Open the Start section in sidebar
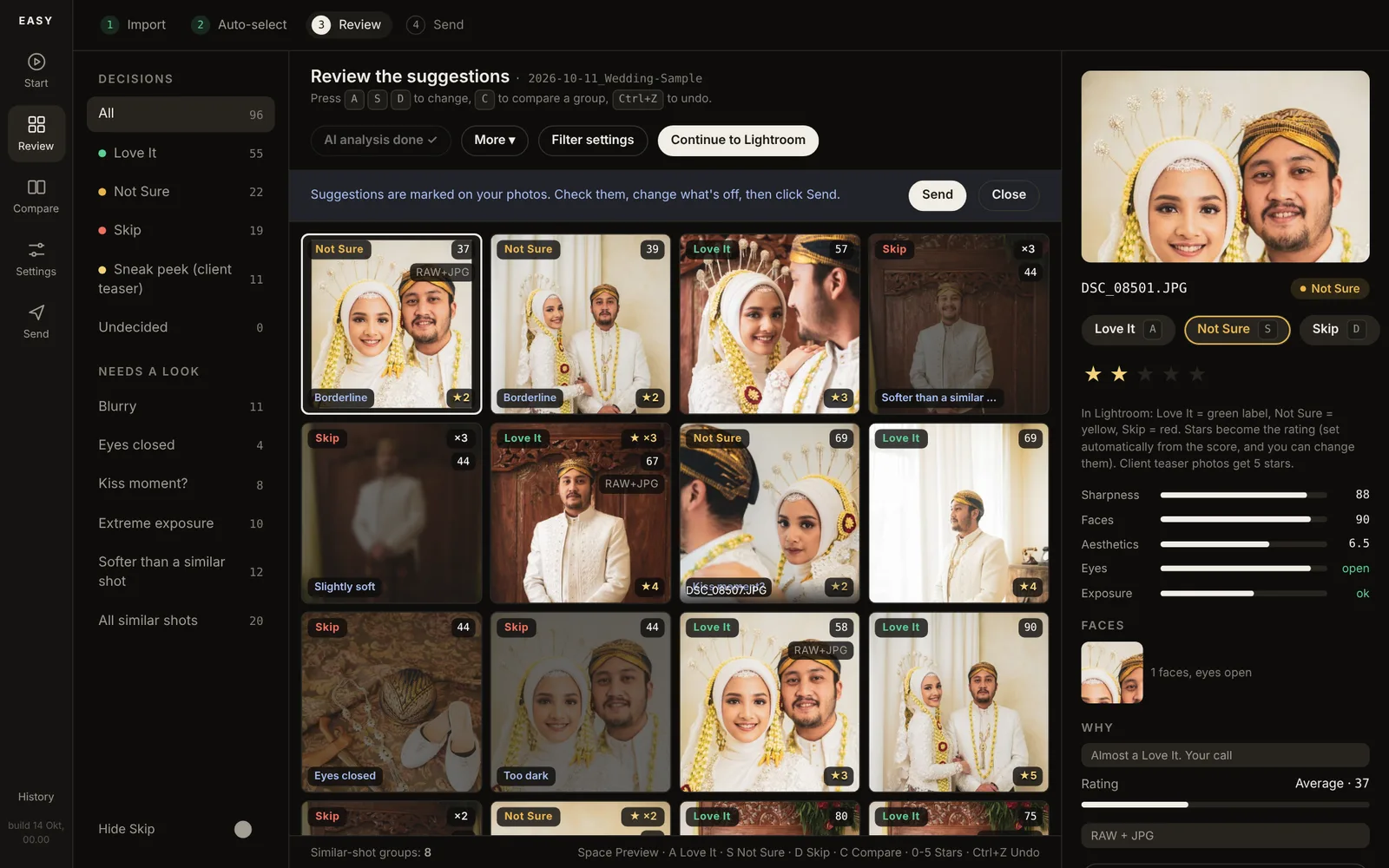 (x=36, y=71)
